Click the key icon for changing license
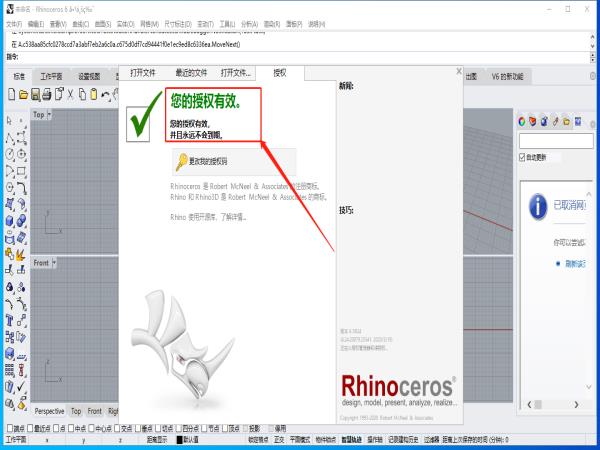The width and height of the screenshot is (600, 450). 181,162
